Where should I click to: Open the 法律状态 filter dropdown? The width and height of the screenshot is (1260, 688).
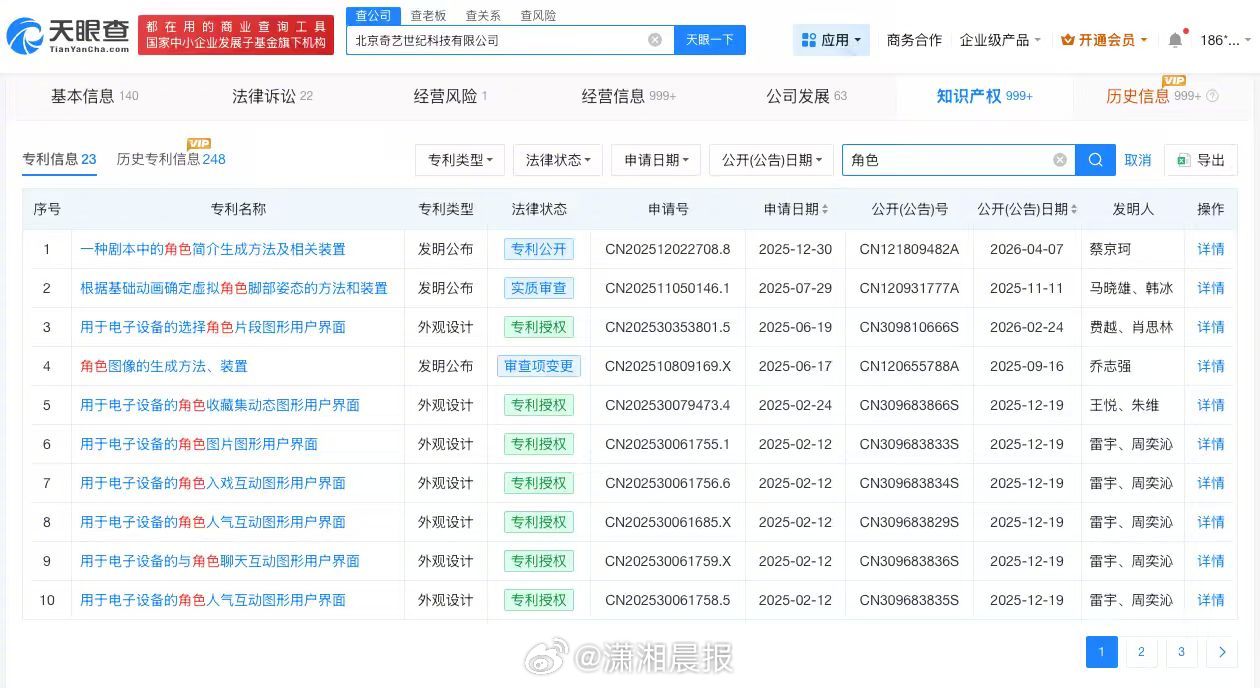[557, 159]
